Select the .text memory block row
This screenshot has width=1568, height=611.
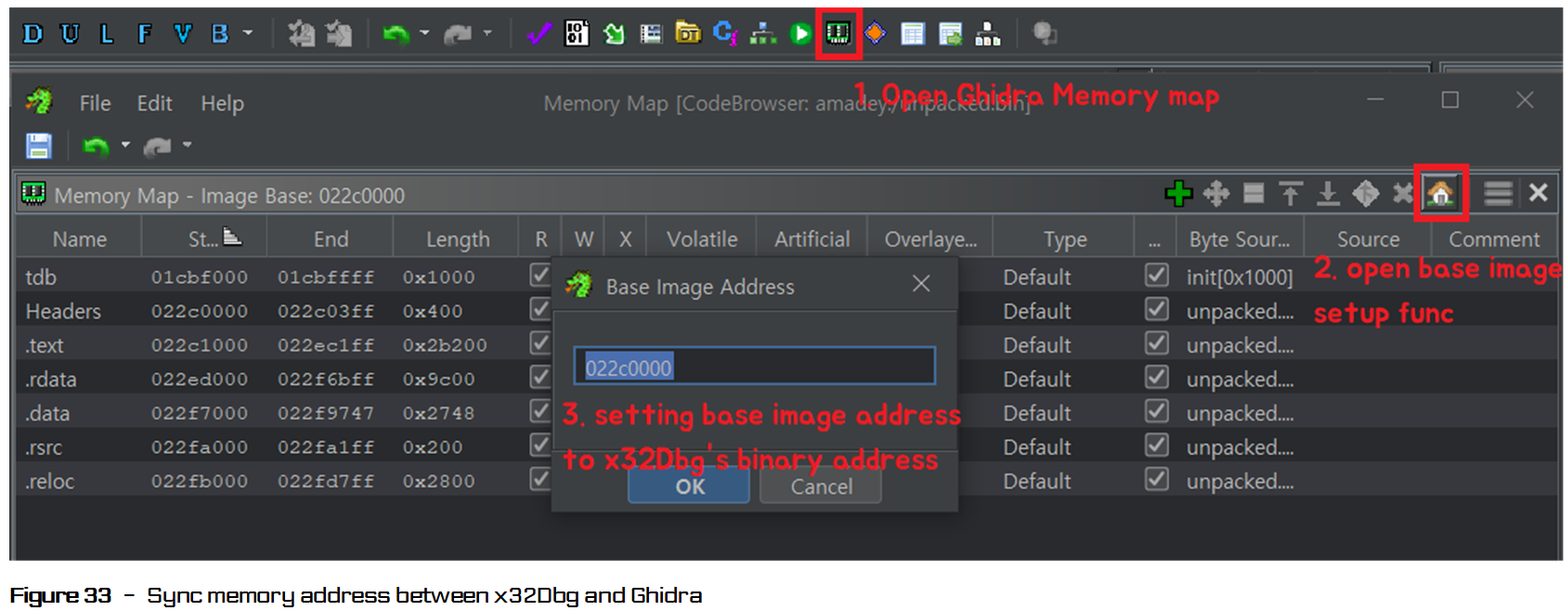point(786,344)
